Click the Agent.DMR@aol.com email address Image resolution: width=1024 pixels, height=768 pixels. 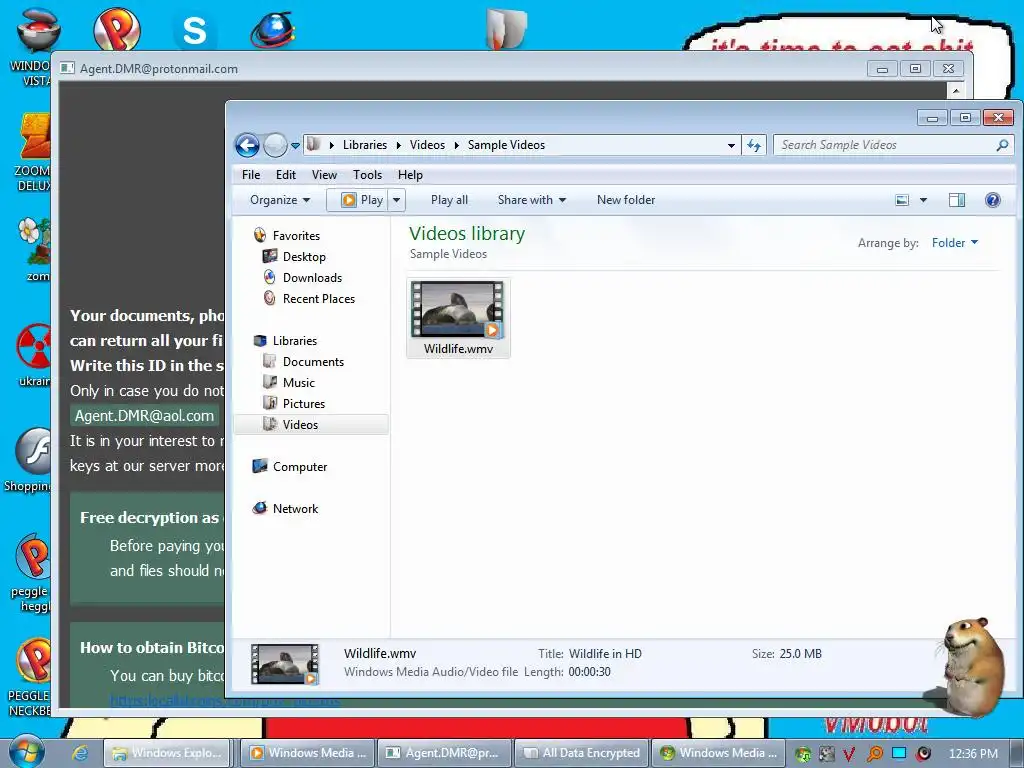(144, 416)
